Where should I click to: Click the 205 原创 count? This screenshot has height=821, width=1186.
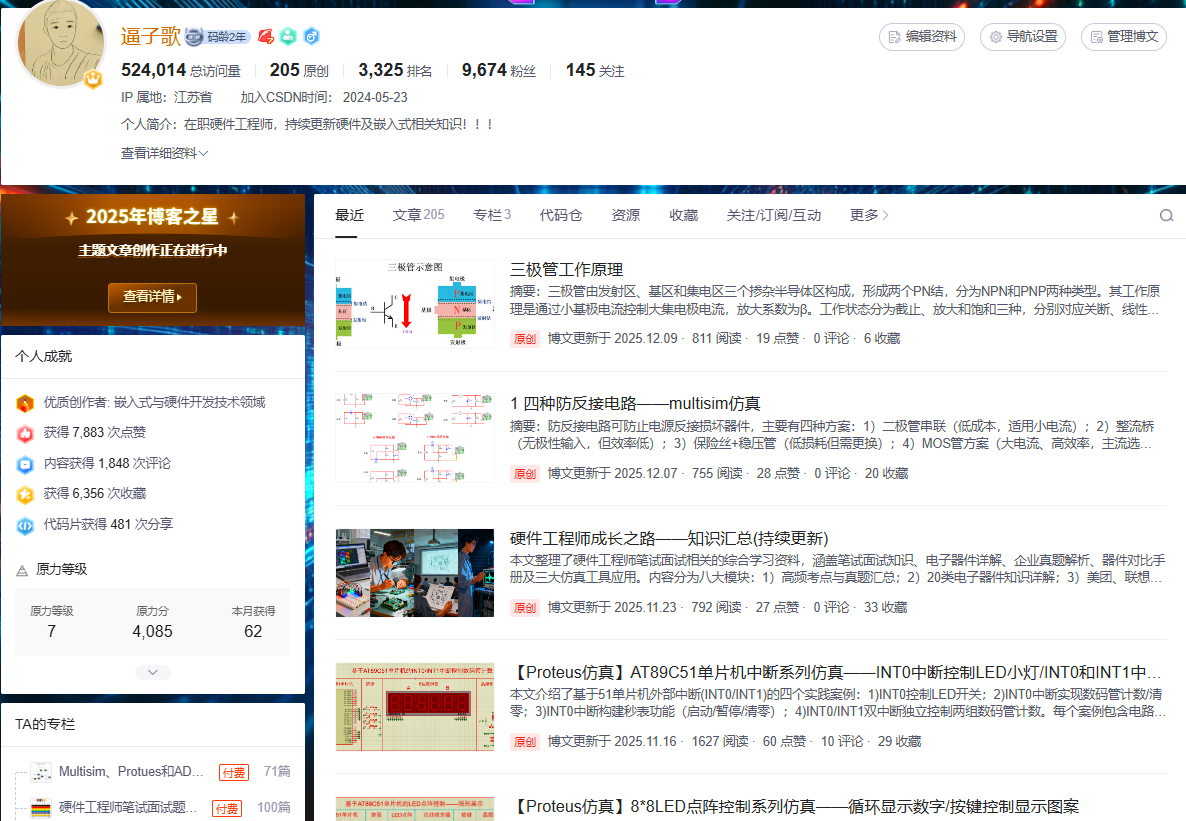[300, 70]
